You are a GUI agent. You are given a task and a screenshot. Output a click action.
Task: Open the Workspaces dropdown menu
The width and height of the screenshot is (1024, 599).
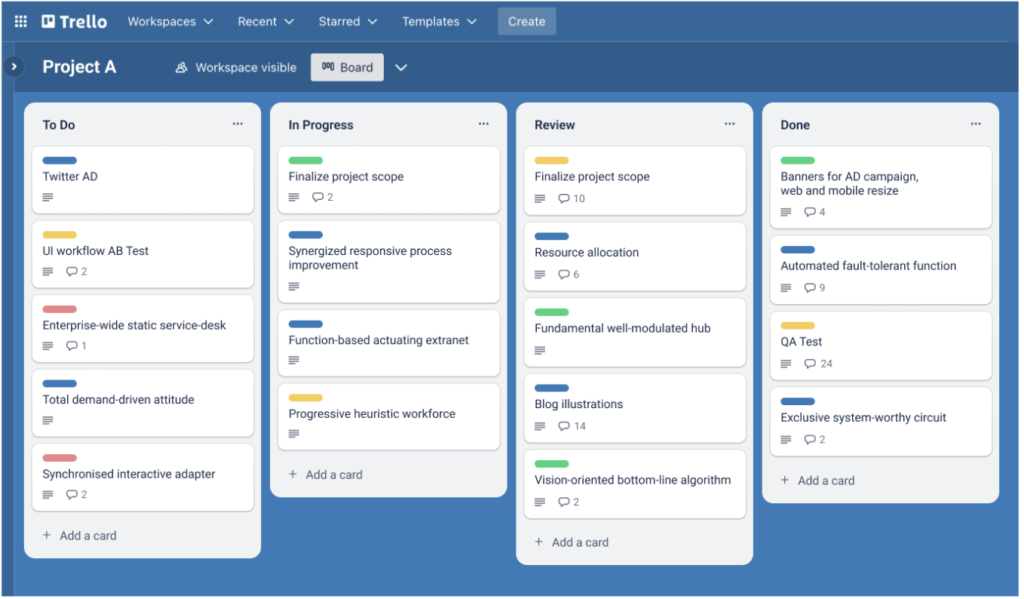point(170,22)
